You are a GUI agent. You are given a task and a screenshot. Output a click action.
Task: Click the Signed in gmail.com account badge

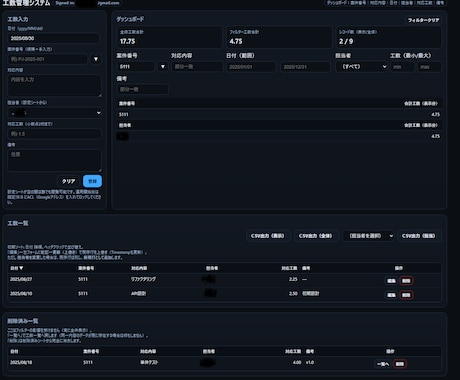tap(87, 3)
